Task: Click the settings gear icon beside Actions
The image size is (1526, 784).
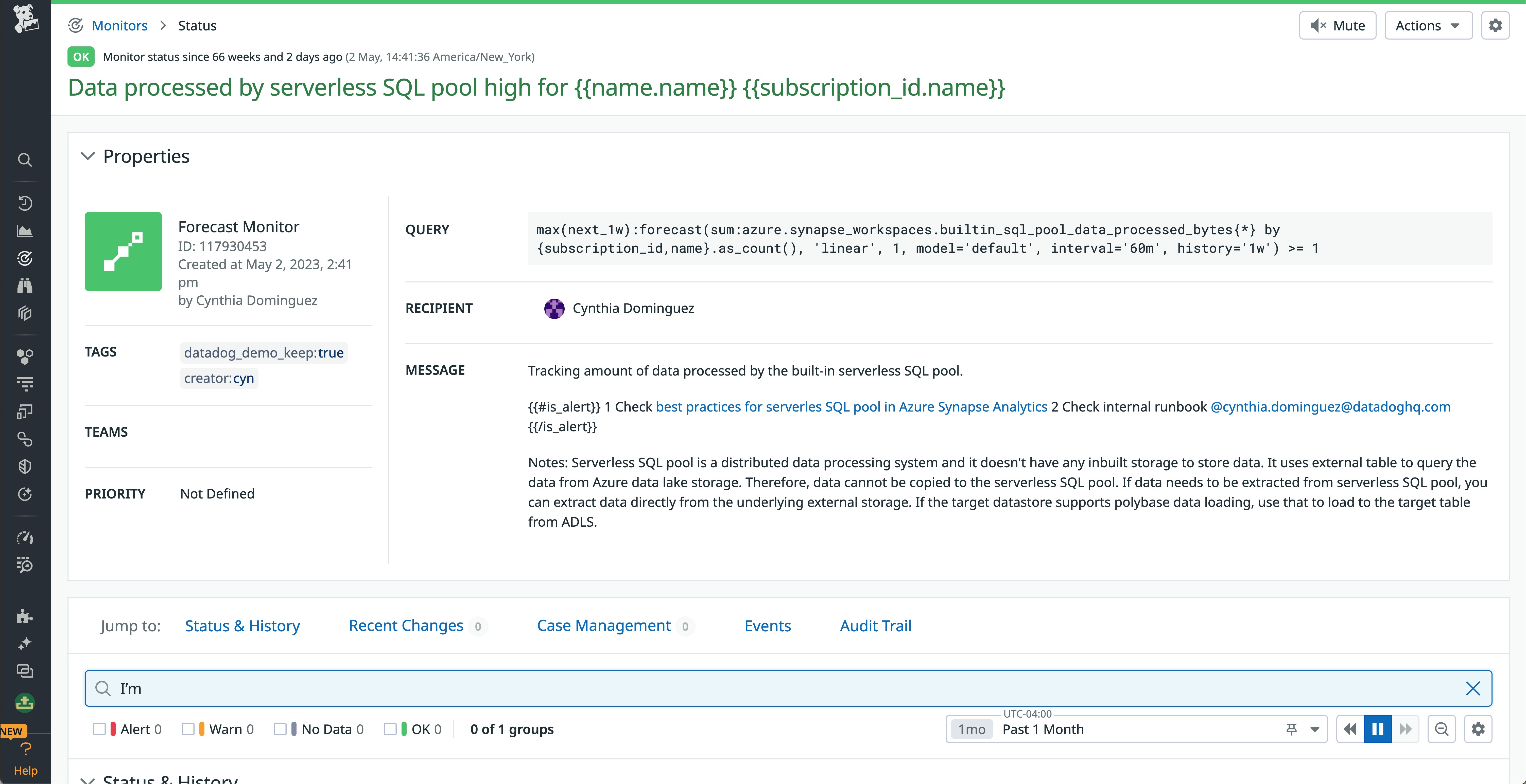Action: [x=1495, y=25]
